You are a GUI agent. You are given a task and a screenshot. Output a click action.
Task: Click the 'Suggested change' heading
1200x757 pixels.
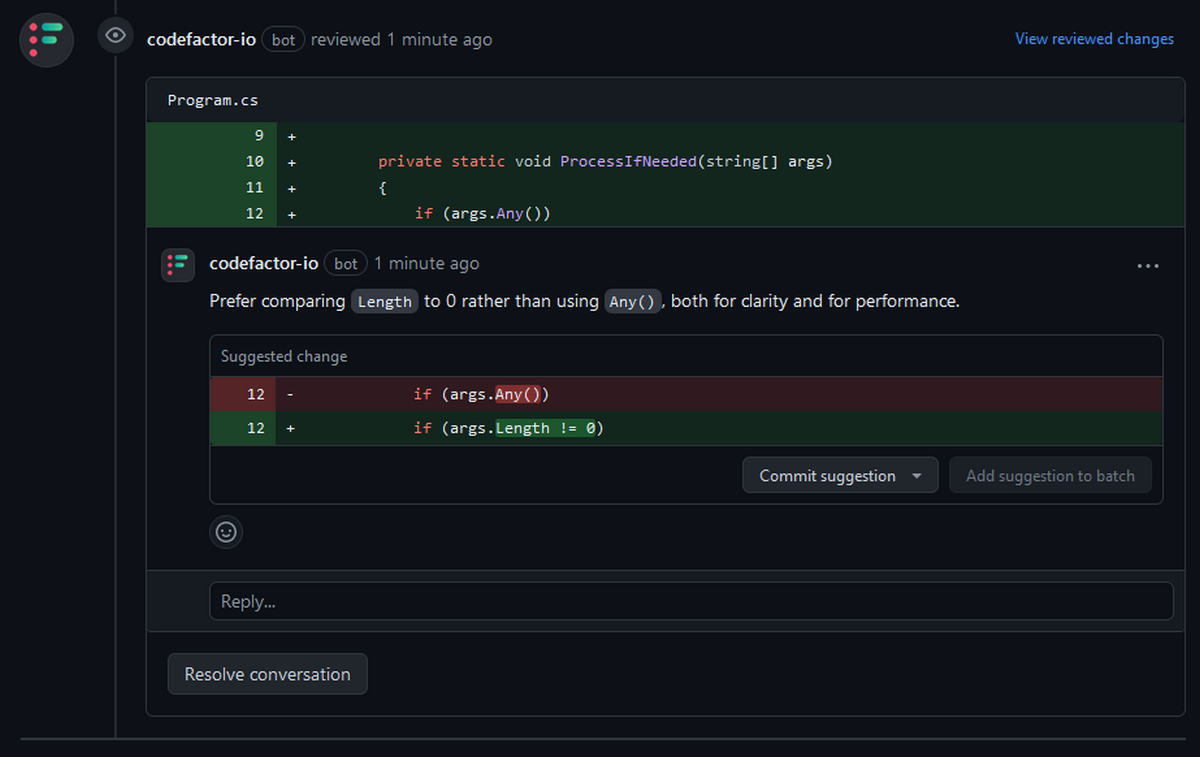284,356
